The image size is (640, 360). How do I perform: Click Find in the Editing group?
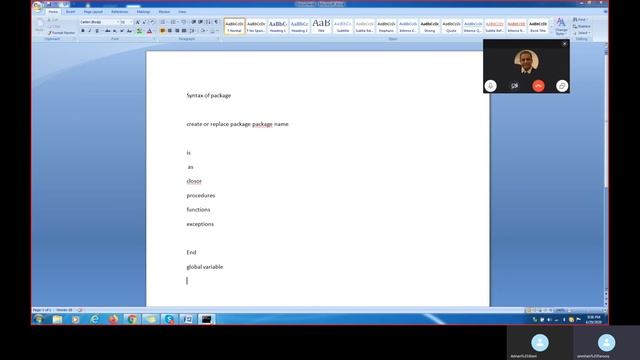click(580, 20)
